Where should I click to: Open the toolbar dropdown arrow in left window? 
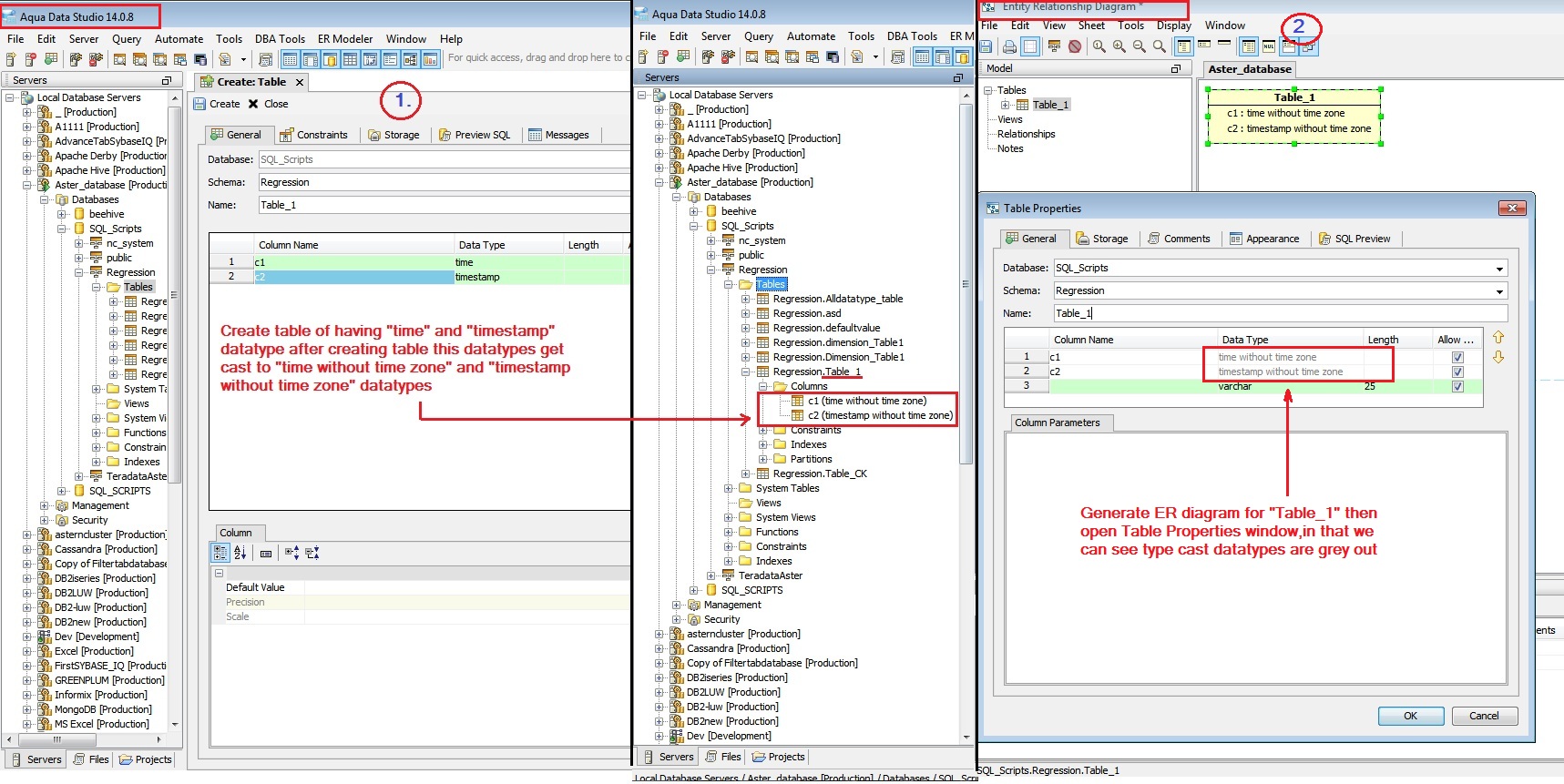click(x=243, y=59)
